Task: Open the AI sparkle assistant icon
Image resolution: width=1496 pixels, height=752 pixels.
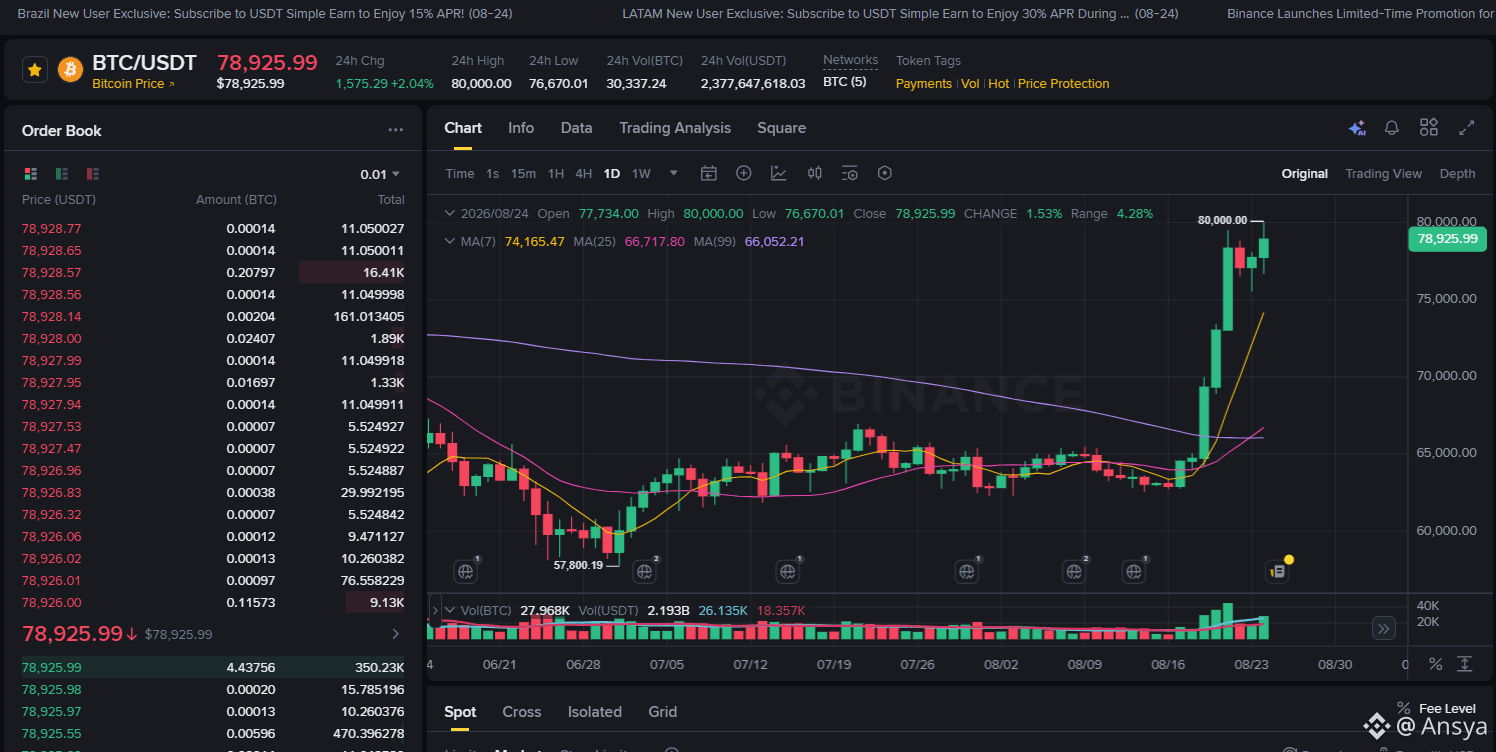Action: pos(1357,128)
